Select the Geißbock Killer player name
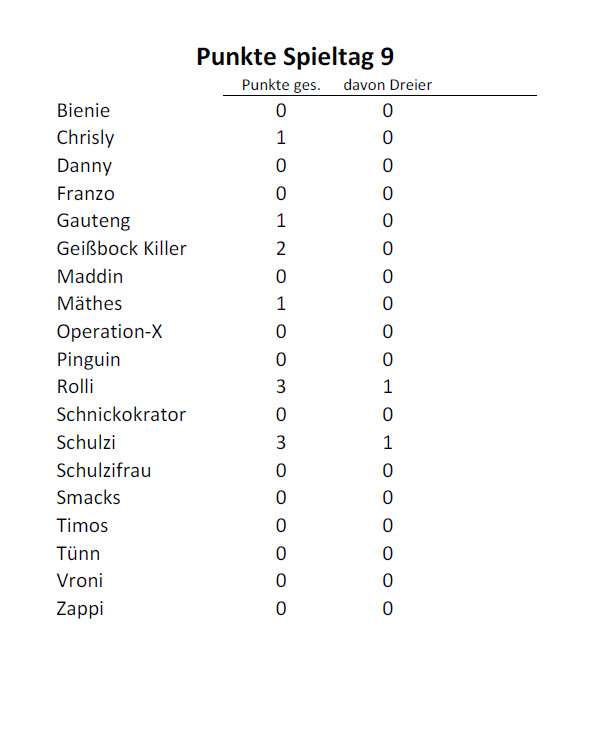This screenshot has width=615, height=748. 121,249
